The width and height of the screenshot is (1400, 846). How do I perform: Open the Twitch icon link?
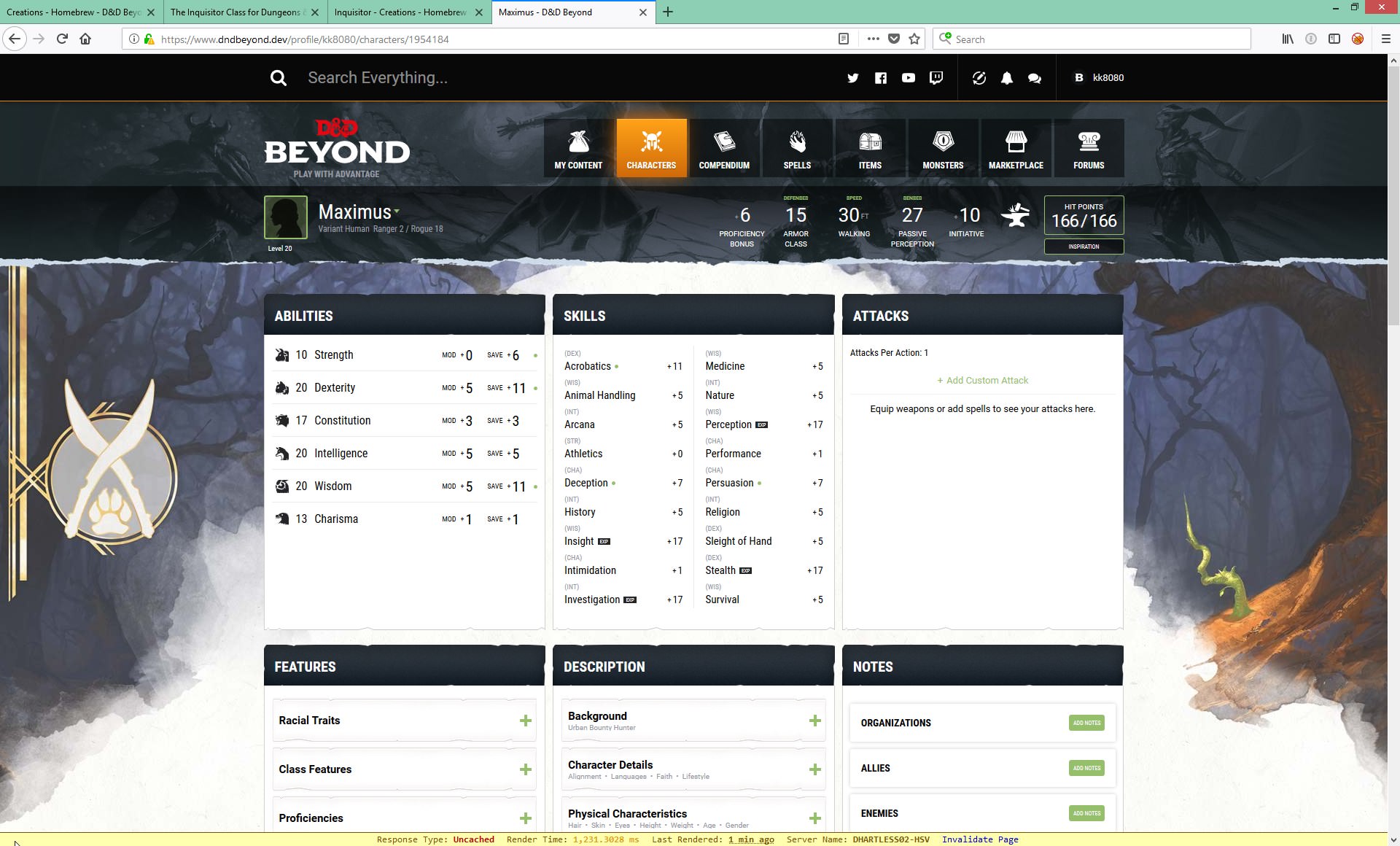point(936,78)
